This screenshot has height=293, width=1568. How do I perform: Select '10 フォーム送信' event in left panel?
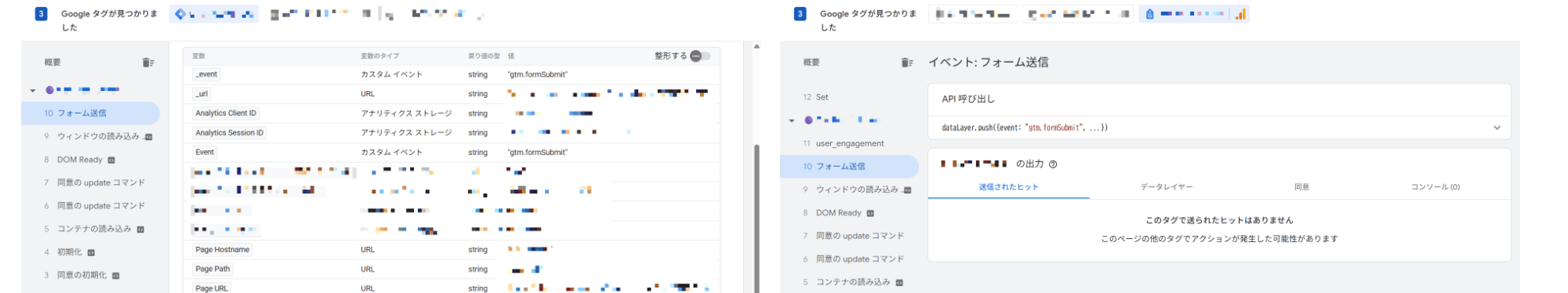[x=90, y=114]
